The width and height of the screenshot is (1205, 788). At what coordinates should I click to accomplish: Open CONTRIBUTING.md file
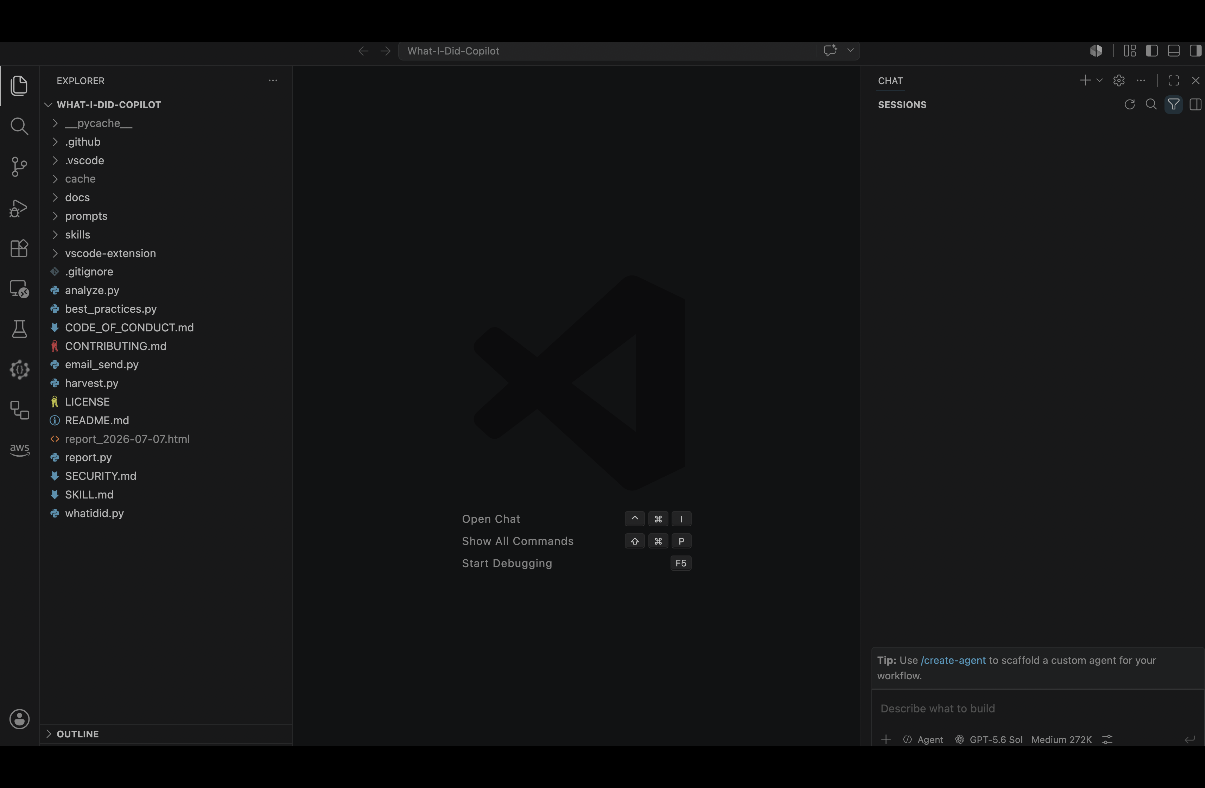pyautogui.click(x=166, y=346)
